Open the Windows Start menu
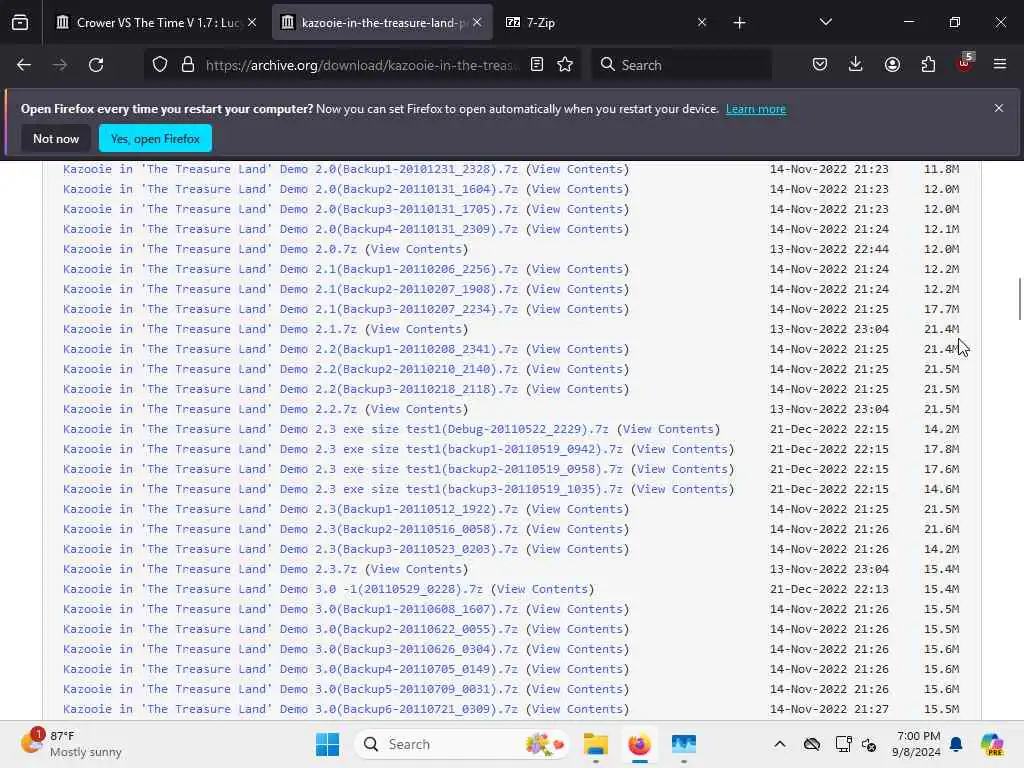This screenshot has height=768, width=1024. tap(327, 744)
